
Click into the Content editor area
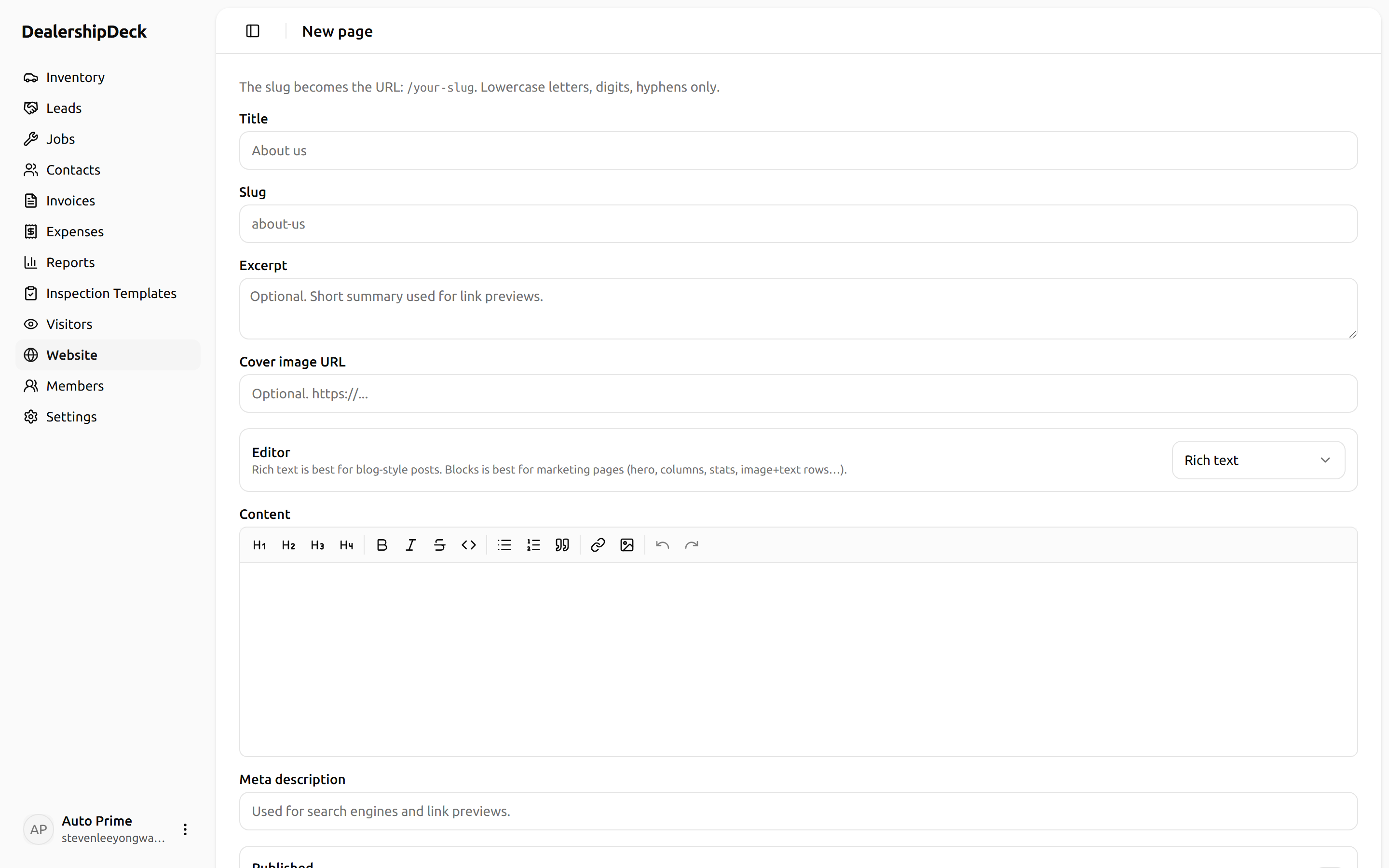point(798,660)
